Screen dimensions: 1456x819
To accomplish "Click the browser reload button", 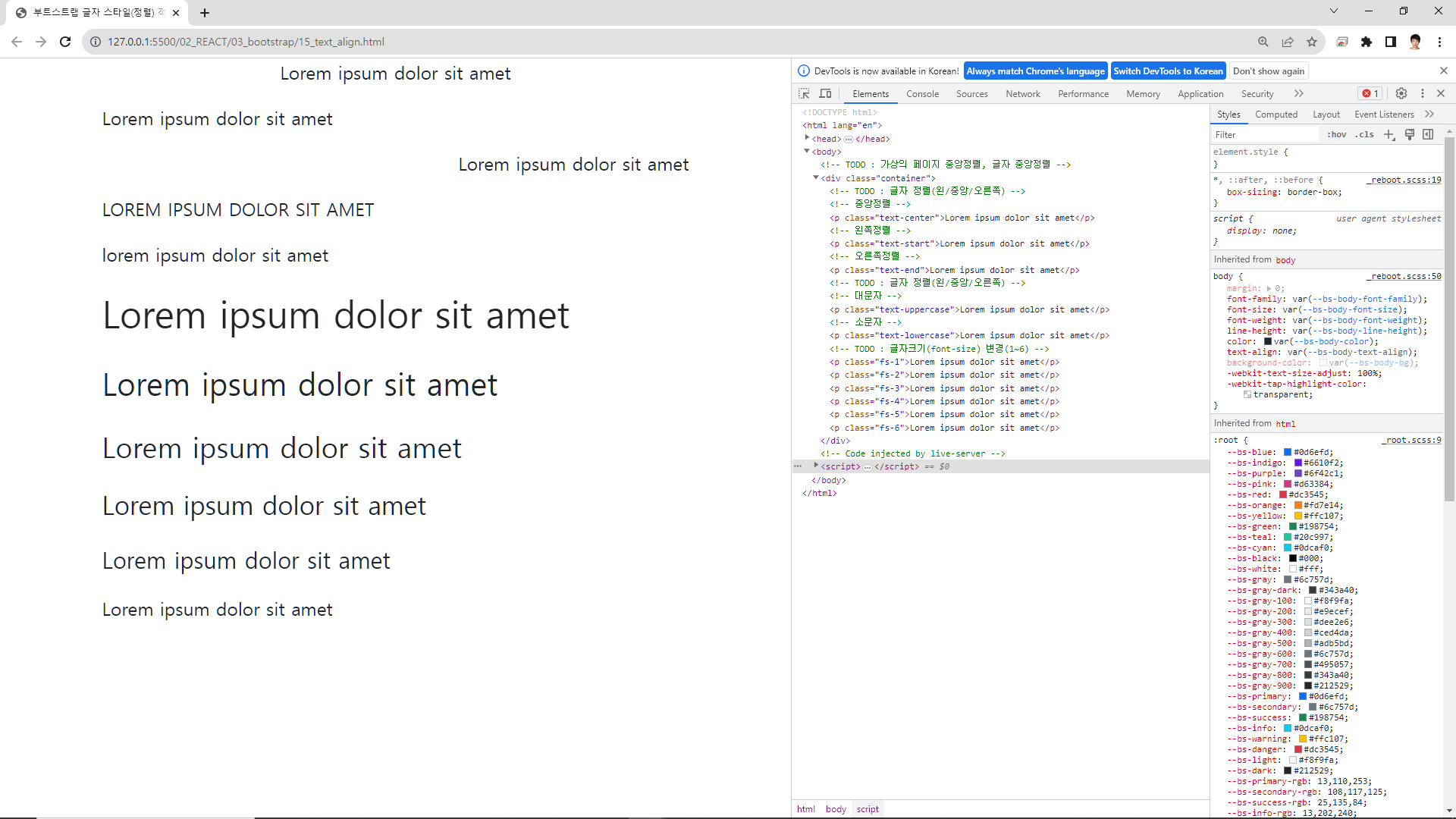I will pyautogui.click(x=65, y=42).
